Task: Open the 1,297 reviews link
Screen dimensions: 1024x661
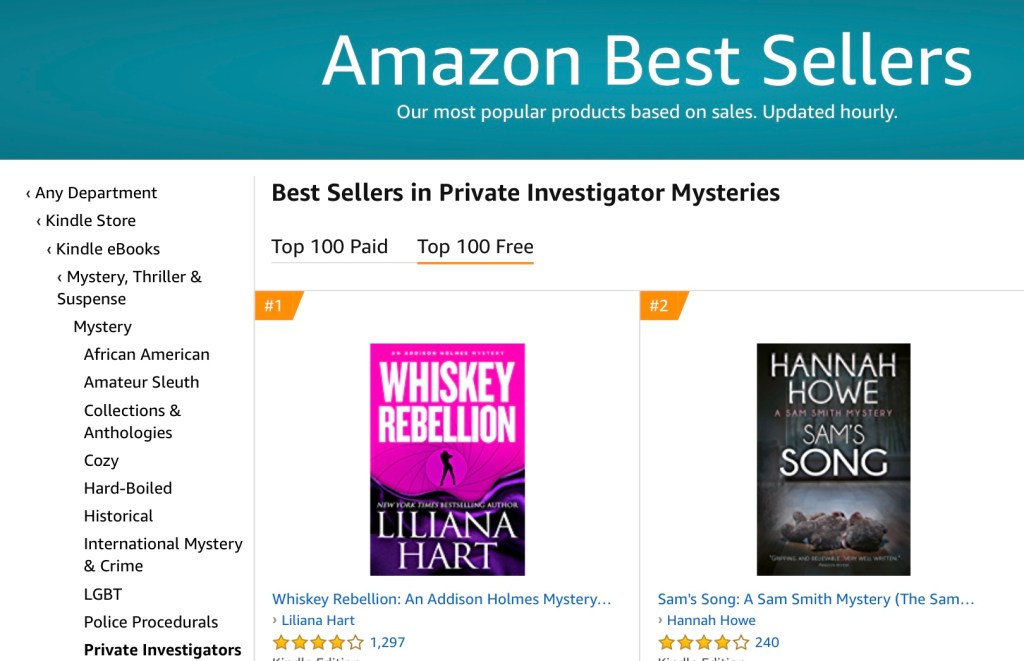Action: coord(387,642)
